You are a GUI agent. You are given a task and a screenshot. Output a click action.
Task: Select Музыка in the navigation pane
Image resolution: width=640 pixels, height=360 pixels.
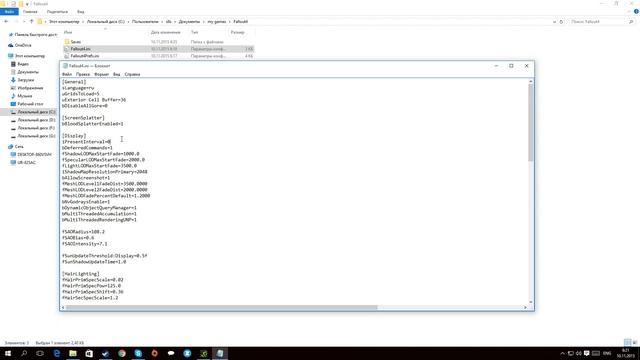[x=24, y=96]
